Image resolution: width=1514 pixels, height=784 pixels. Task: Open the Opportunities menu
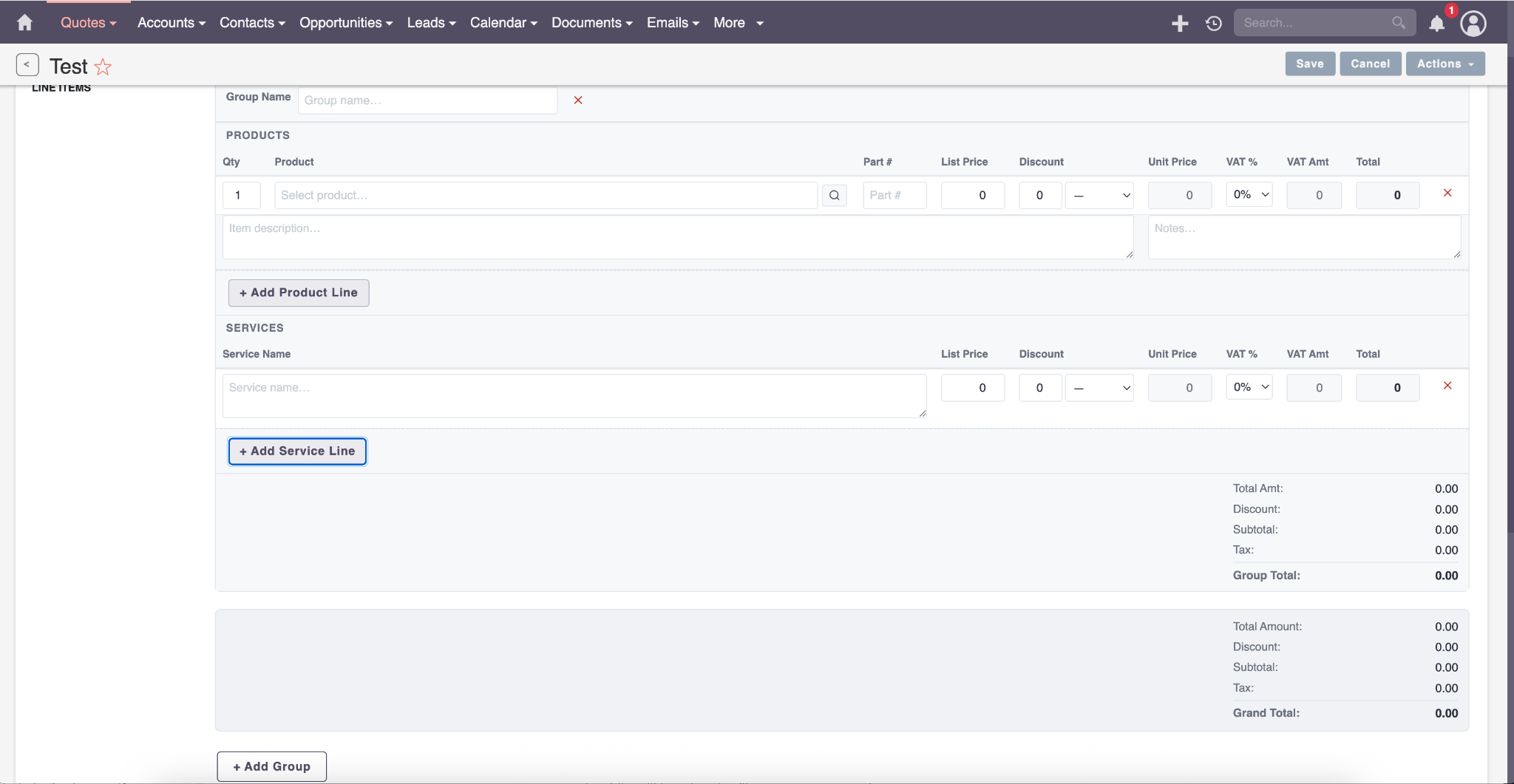345,23
